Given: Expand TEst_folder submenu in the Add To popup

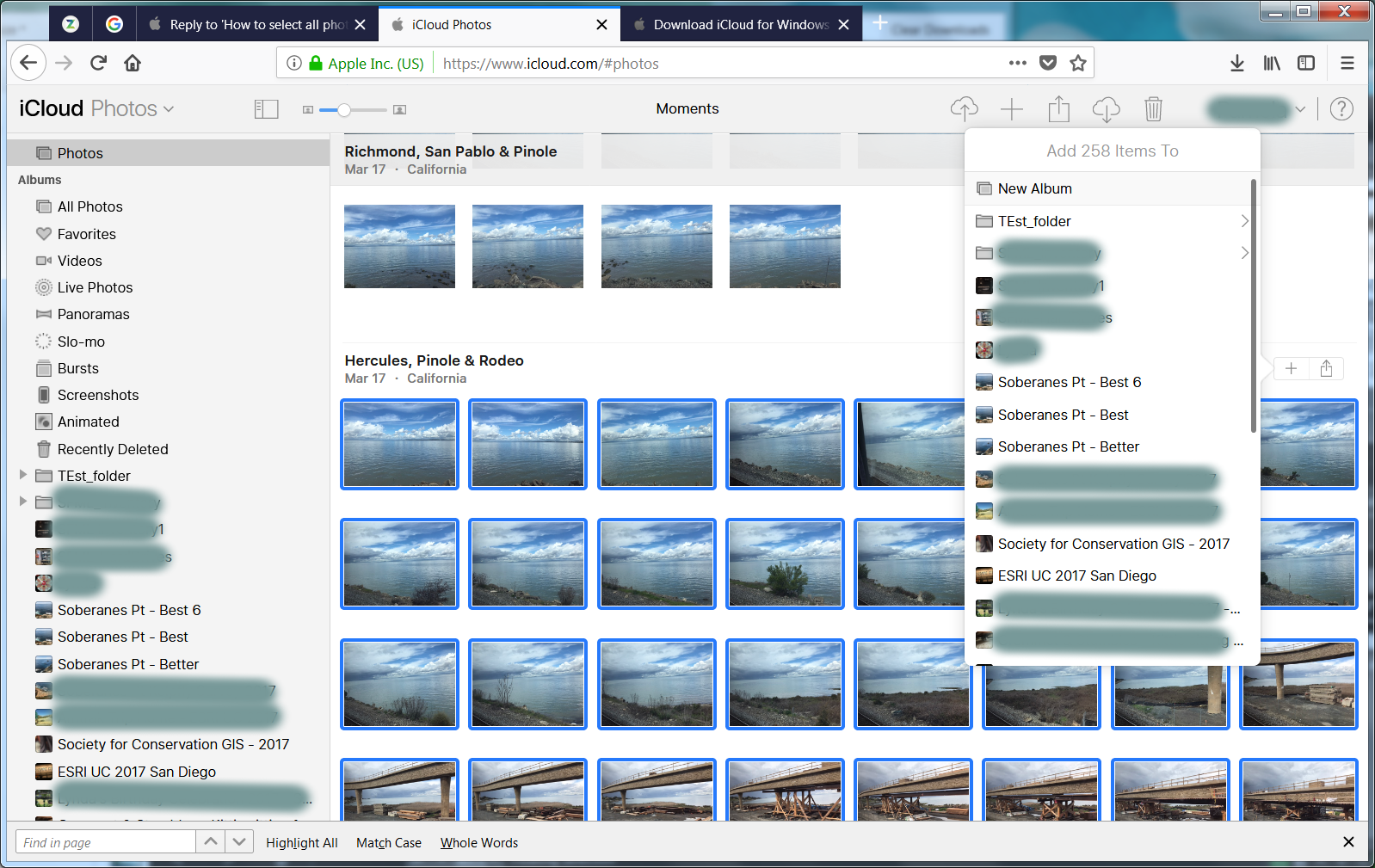Looking at the screenshot, I should [x=1243, y=221].
